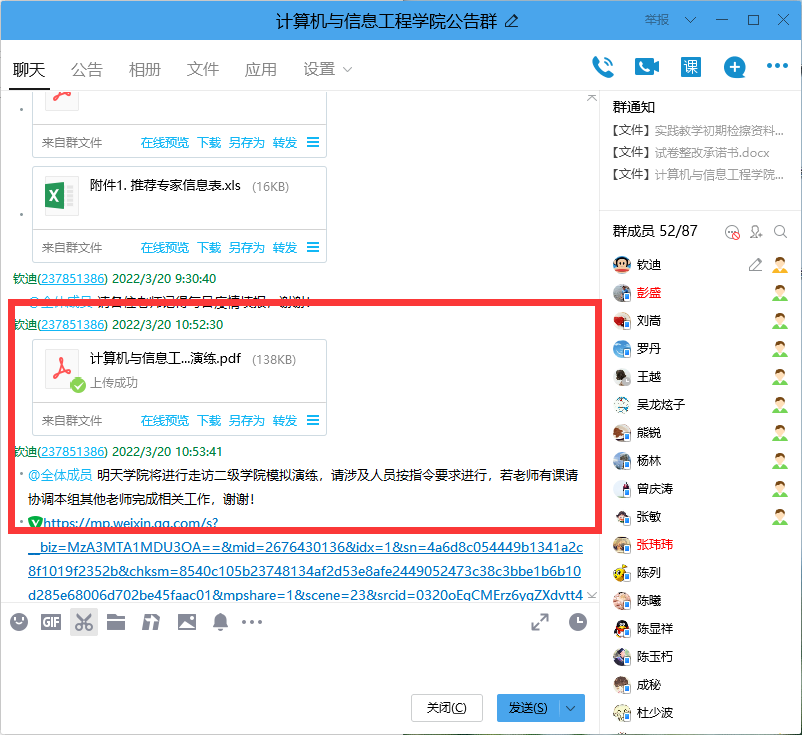The height and width of the screenshot is (735, 802).
Task: Insert a GIF from the GIF panel
Action: click(x=50, y=622)
